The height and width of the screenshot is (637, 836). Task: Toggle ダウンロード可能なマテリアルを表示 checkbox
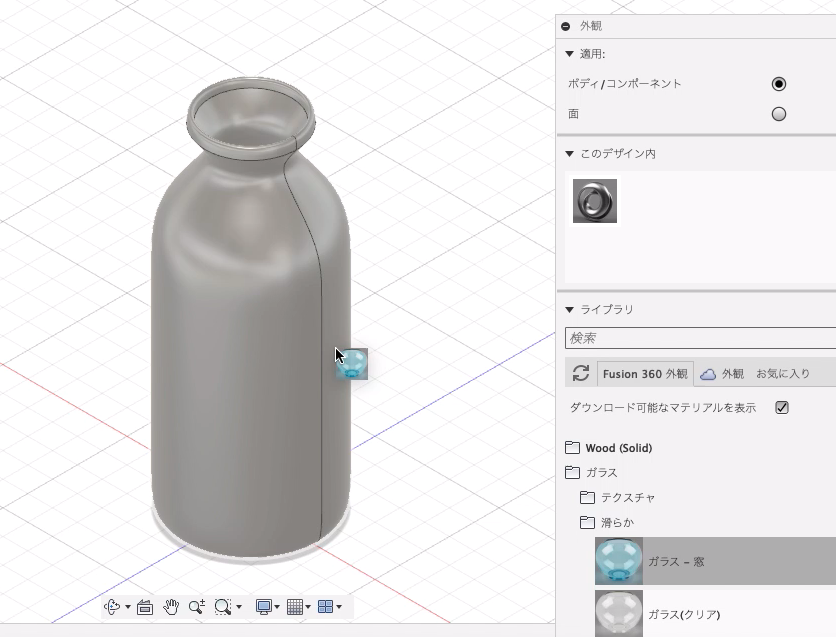(x=782, y=408)
